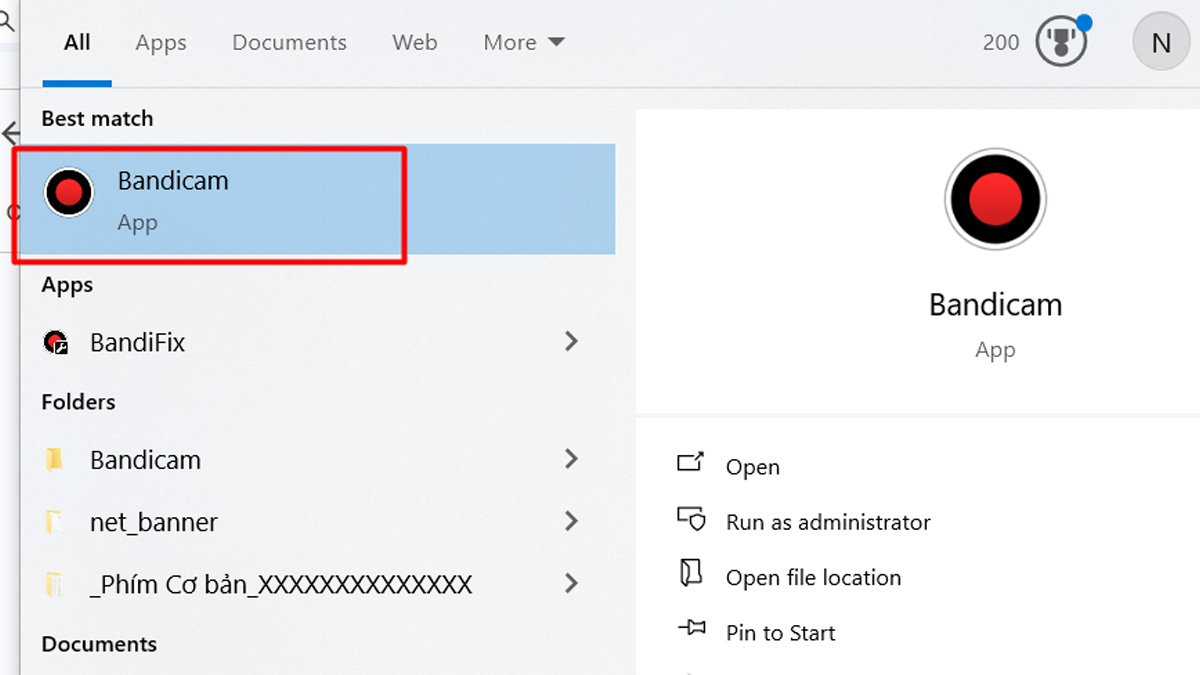Open the _Phím Cơ bản folder result
Image resolution: width=1200 pixels, height=675 pixels.
pyautogui.click(x=317, y=584)
